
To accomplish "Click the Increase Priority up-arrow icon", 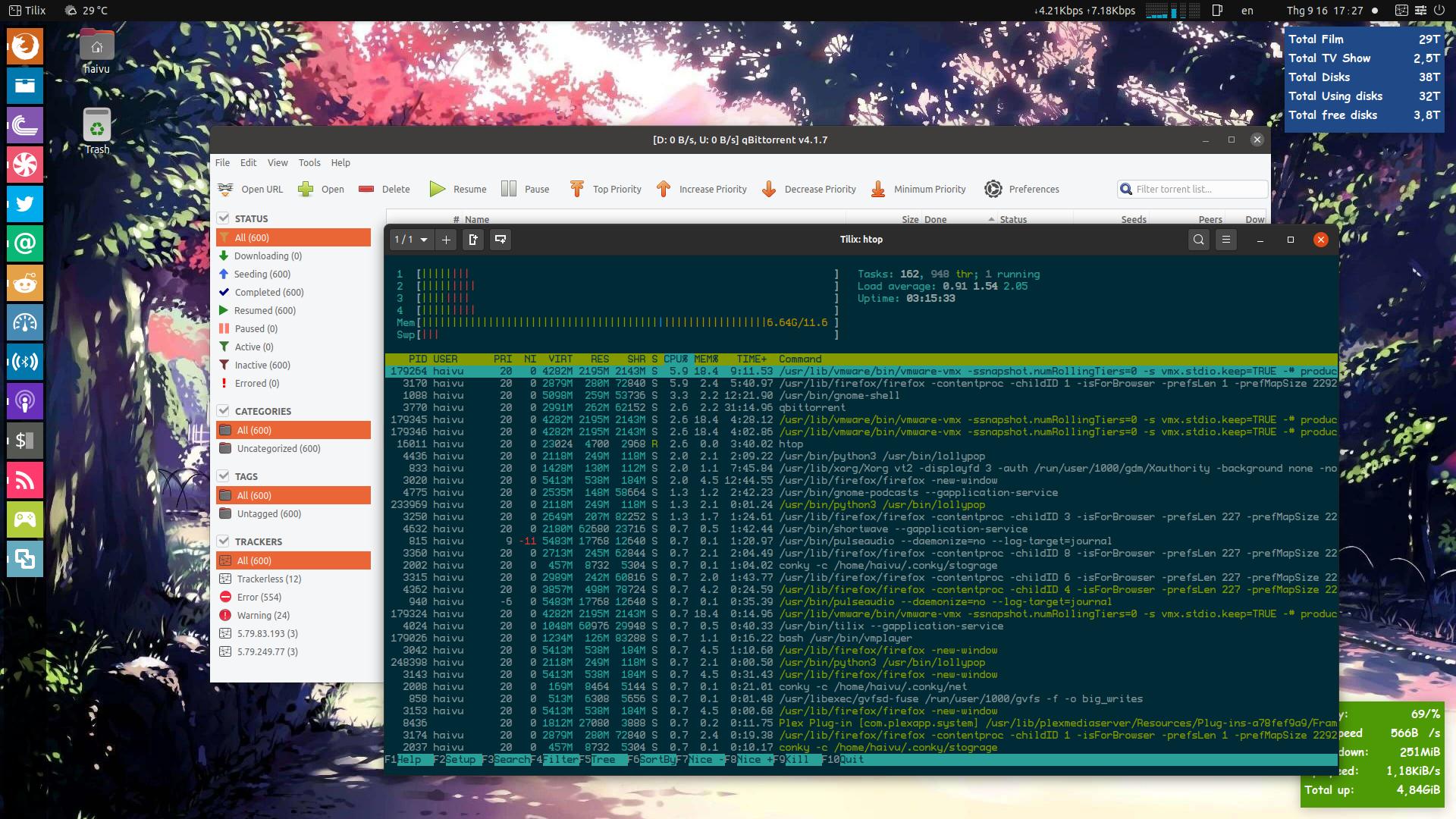I will pyautogui.click(x=664, y=189).
